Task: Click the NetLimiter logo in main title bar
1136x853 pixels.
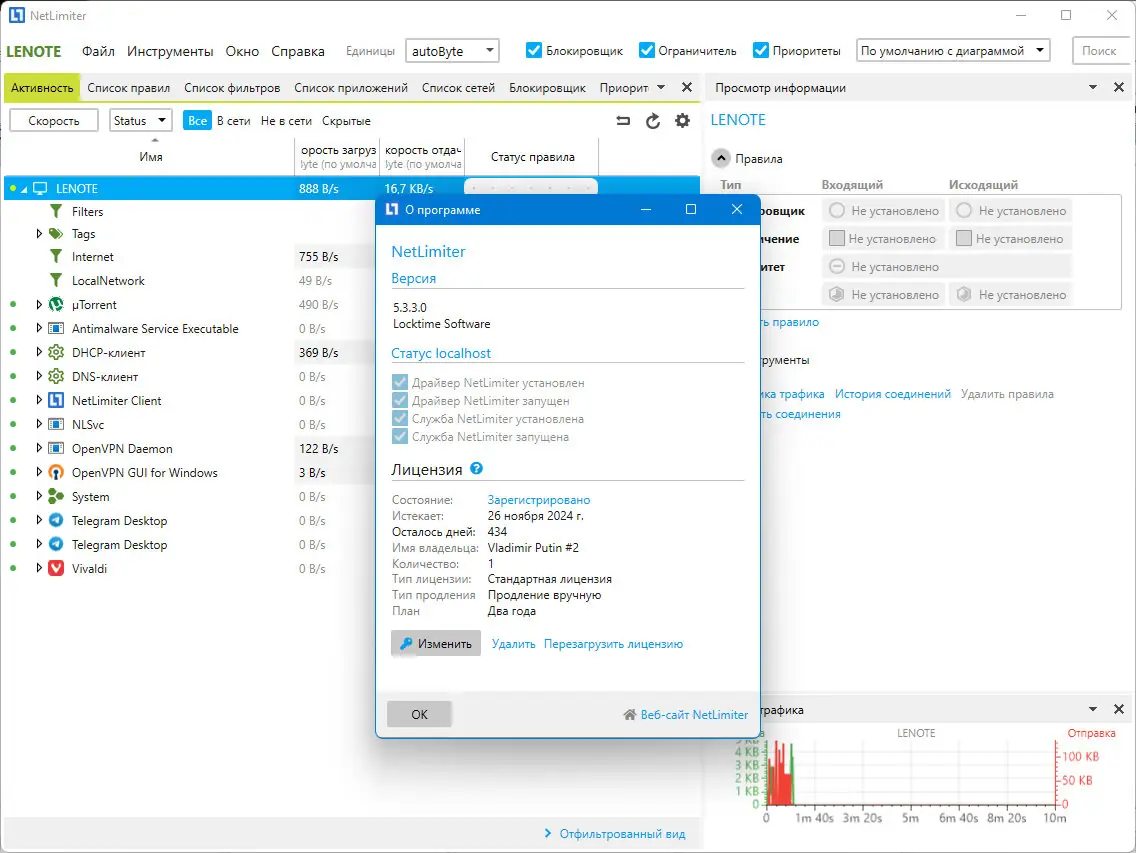Action: coord(17,15)
